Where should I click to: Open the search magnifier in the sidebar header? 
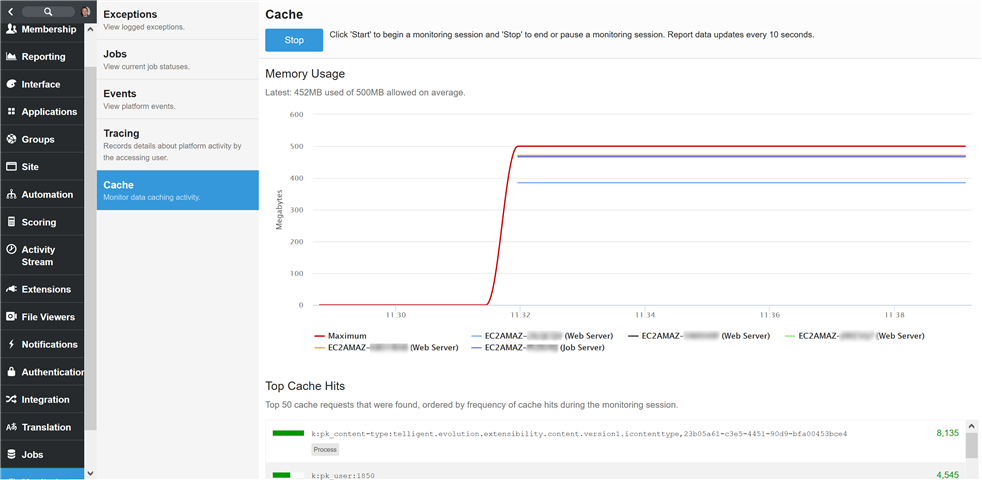coord(49,11)
